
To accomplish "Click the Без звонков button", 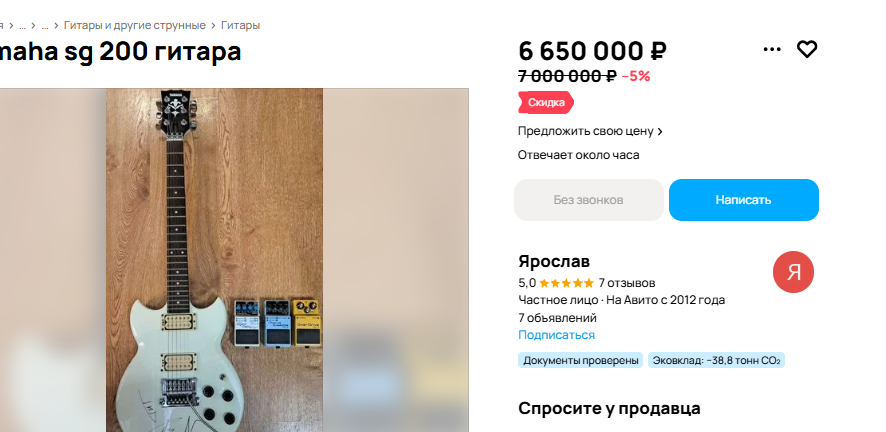I will pos(588,200).
